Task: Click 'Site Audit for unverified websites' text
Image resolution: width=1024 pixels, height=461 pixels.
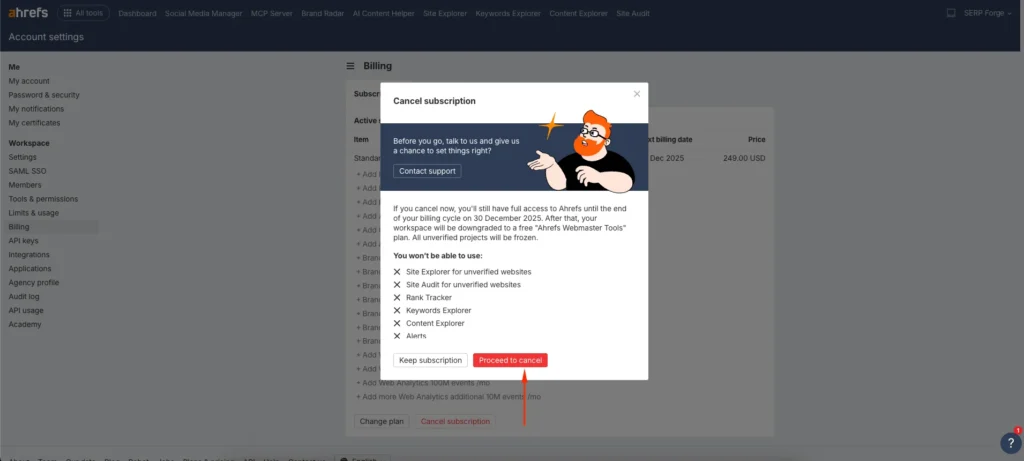Action: point(463,285)
